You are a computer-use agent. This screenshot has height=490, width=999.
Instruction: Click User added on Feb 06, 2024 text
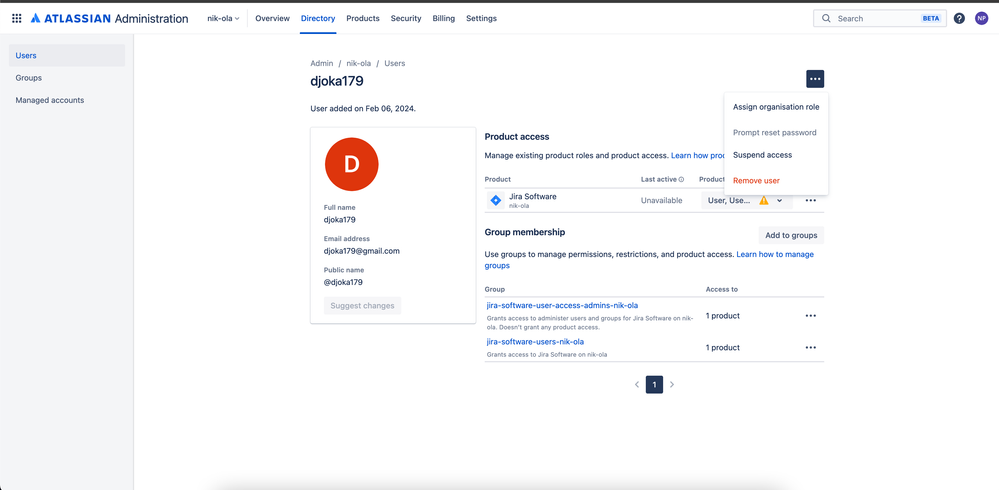coord(363,109)
